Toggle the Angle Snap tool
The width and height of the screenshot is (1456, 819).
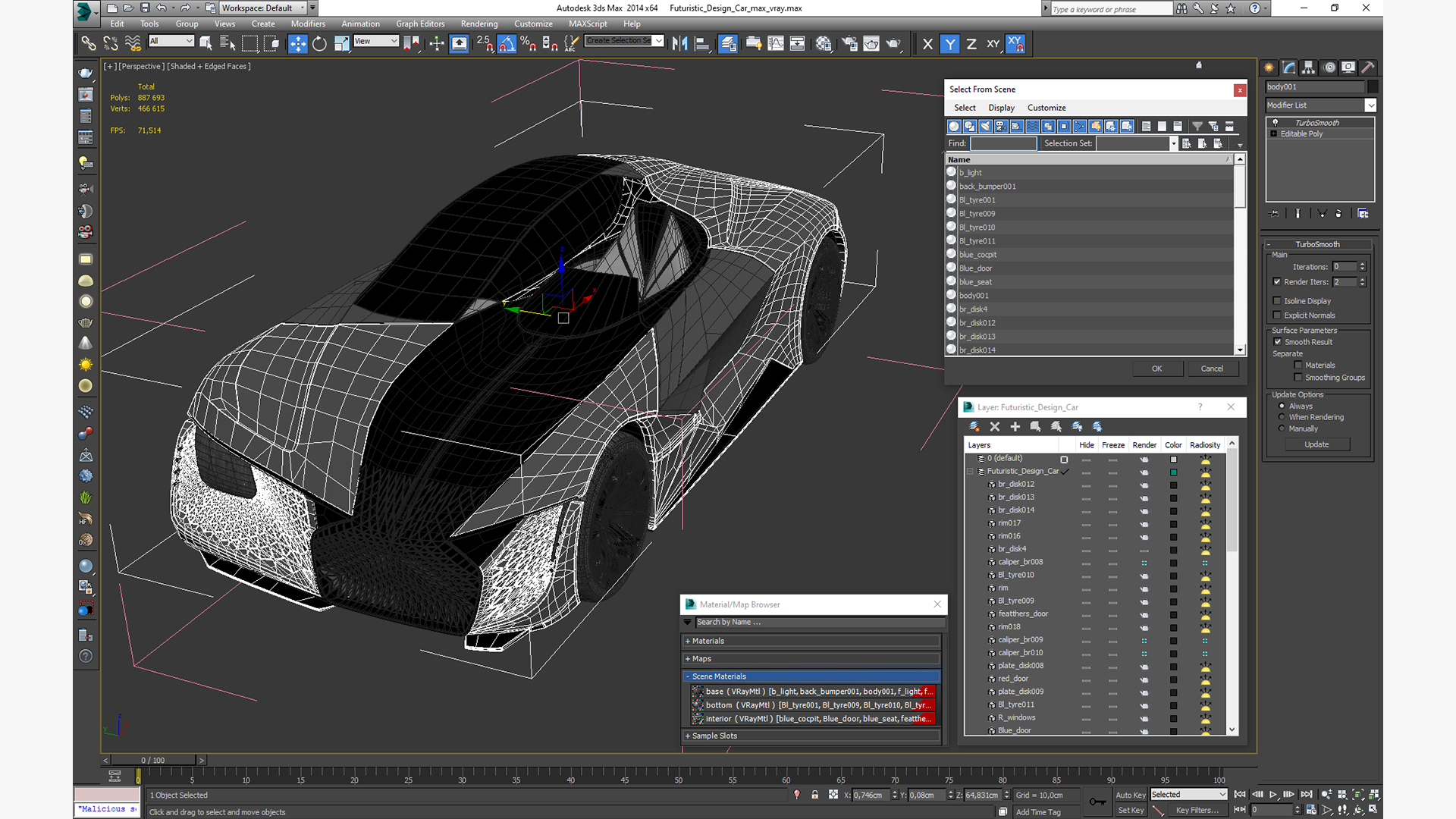tap(507, 43)
